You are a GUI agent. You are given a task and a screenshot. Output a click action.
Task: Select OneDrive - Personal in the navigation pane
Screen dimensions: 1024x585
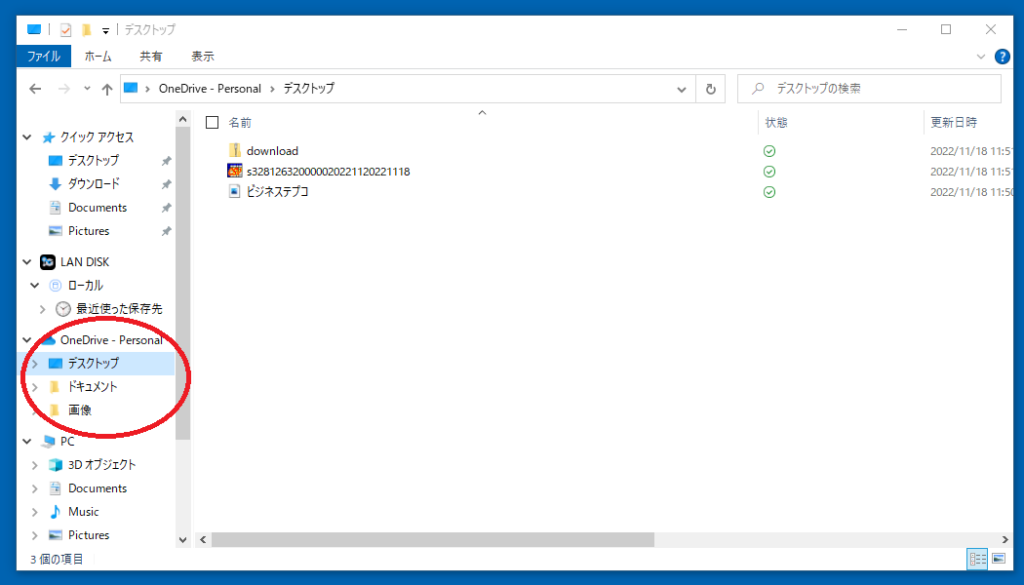tap(111, 340)
